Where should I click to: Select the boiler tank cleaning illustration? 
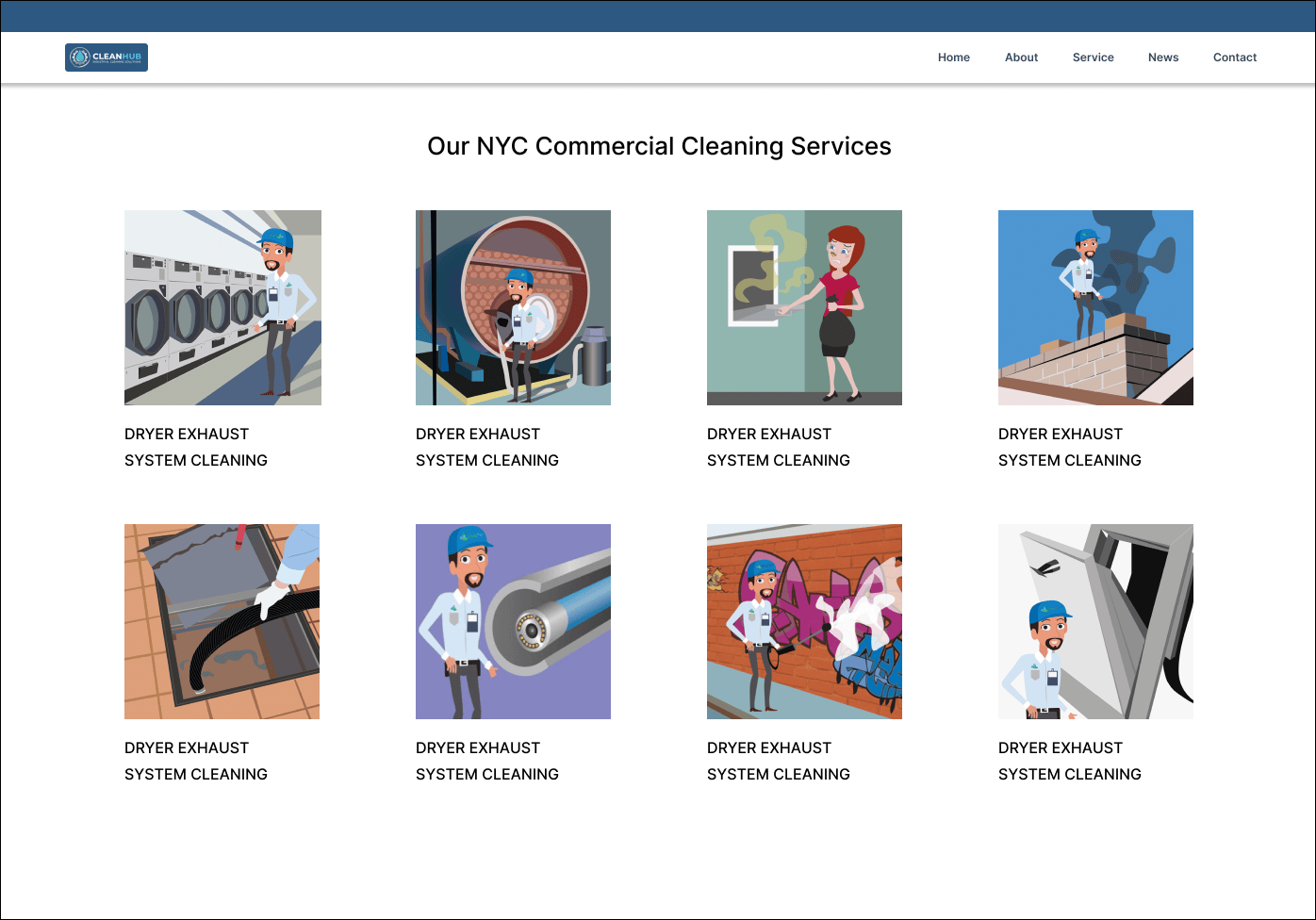click(x=513, y=307)
